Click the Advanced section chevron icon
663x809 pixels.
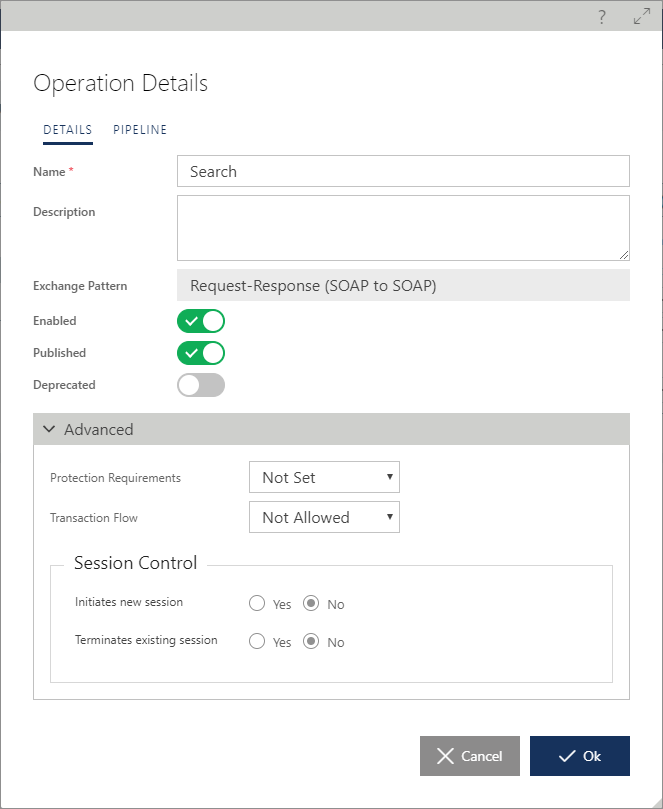[49, 429]
